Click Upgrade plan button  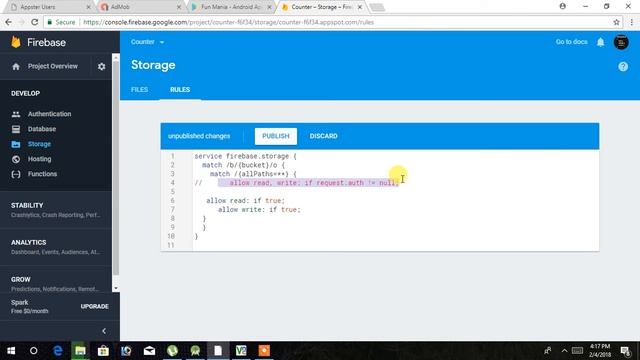[x=95, y=307]
